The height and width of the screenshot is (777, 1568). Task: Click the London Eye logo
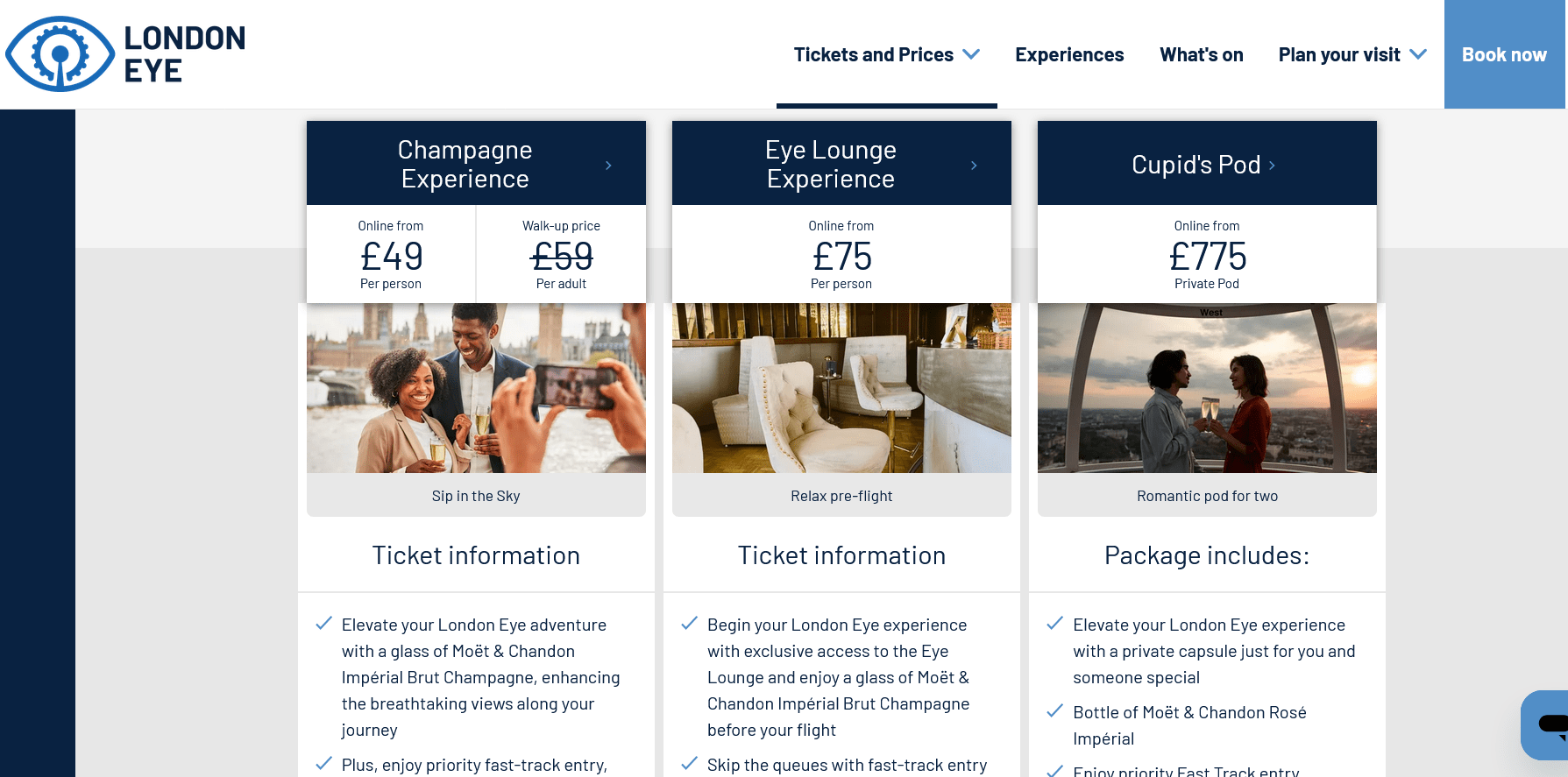coord(124,53)
